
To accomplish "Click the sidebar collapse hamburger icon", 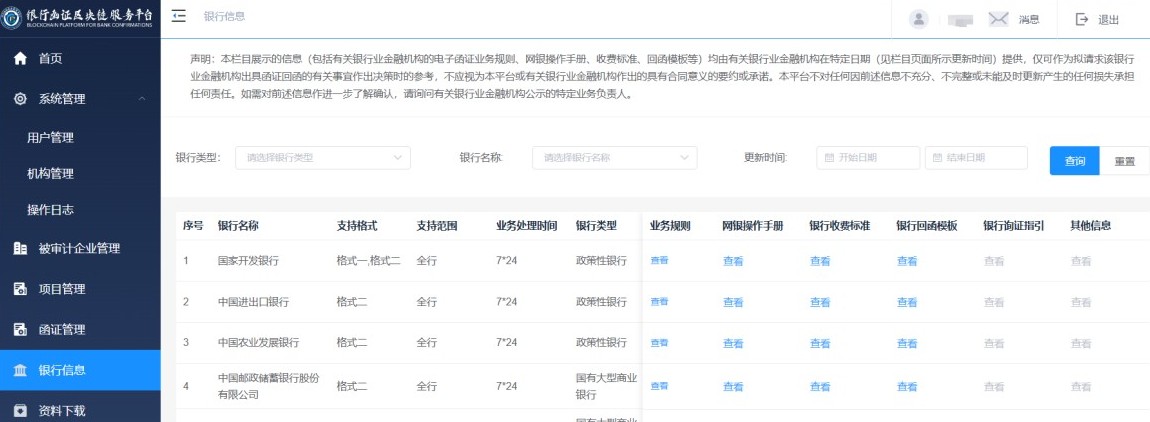I will tap(179, 17).
